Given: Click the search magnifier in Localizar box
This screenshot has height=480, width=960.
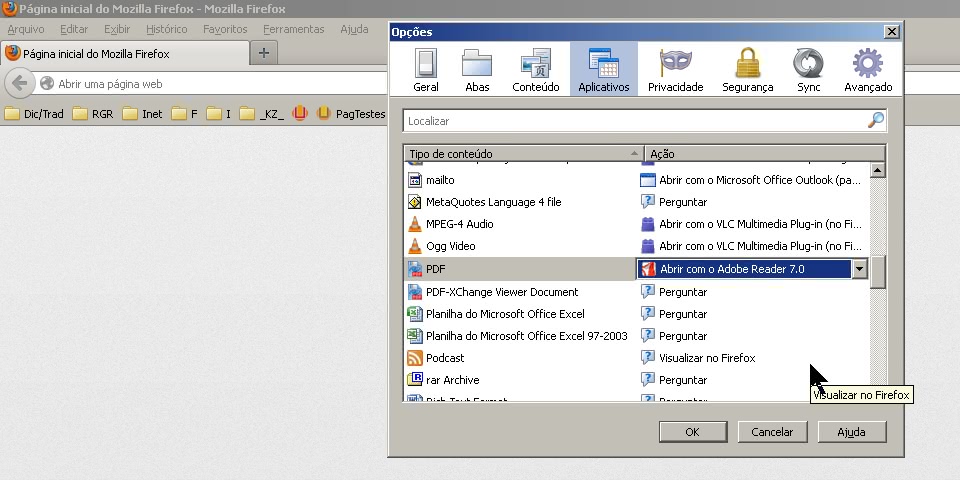Looking at the screenshot, I should click(x=875, y=121).
